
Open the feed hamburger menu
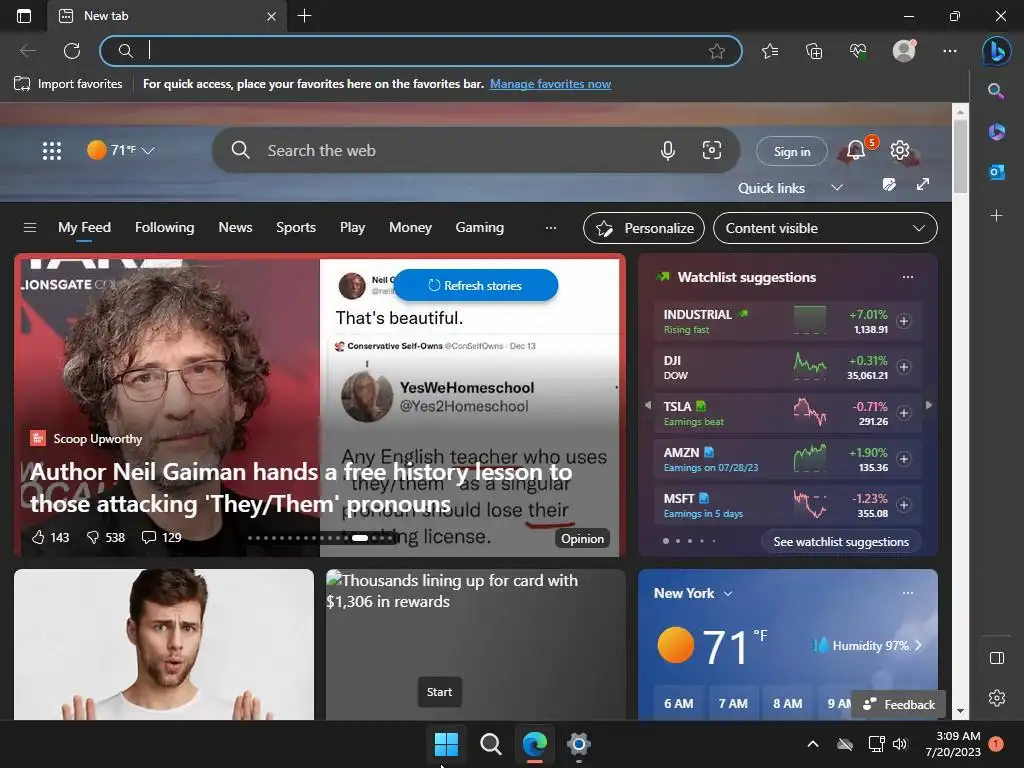29,227
